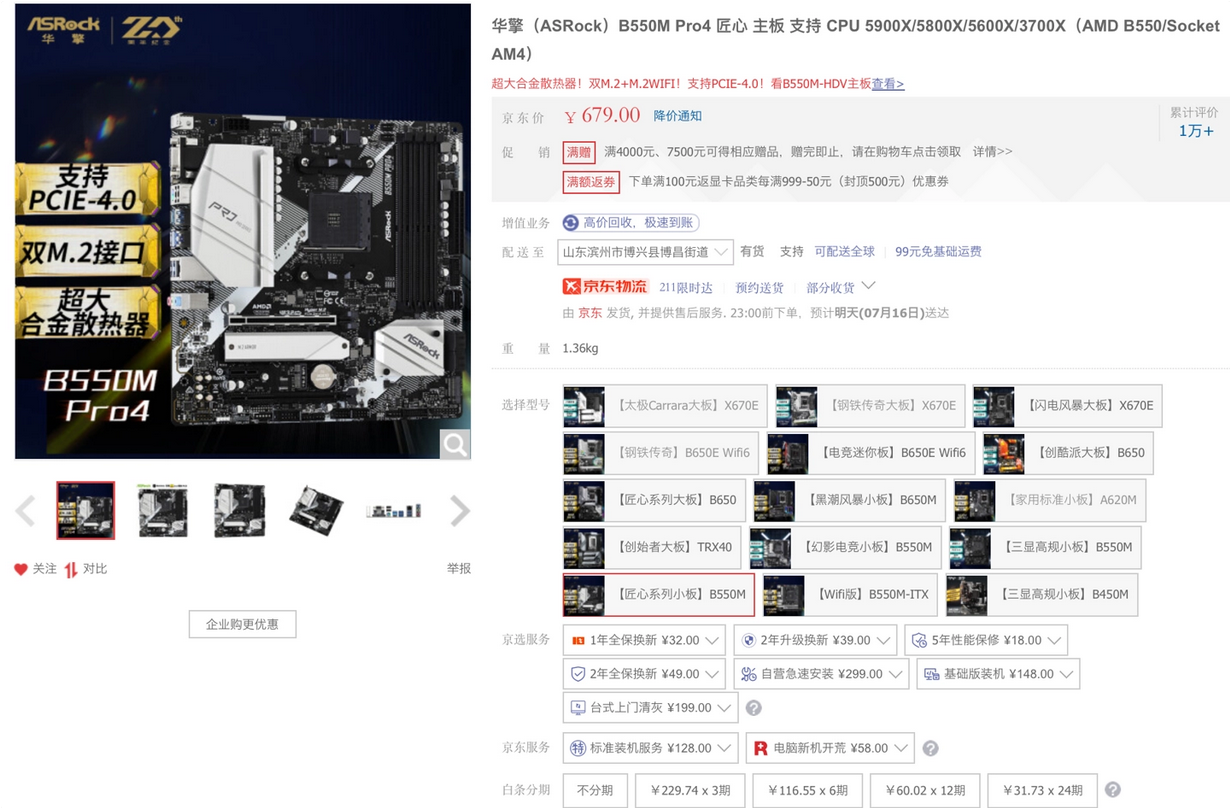Viewport: 1230px width, 808px height.
Task: Open 查看> link for B550M-HDV
Action: (888, 84)
